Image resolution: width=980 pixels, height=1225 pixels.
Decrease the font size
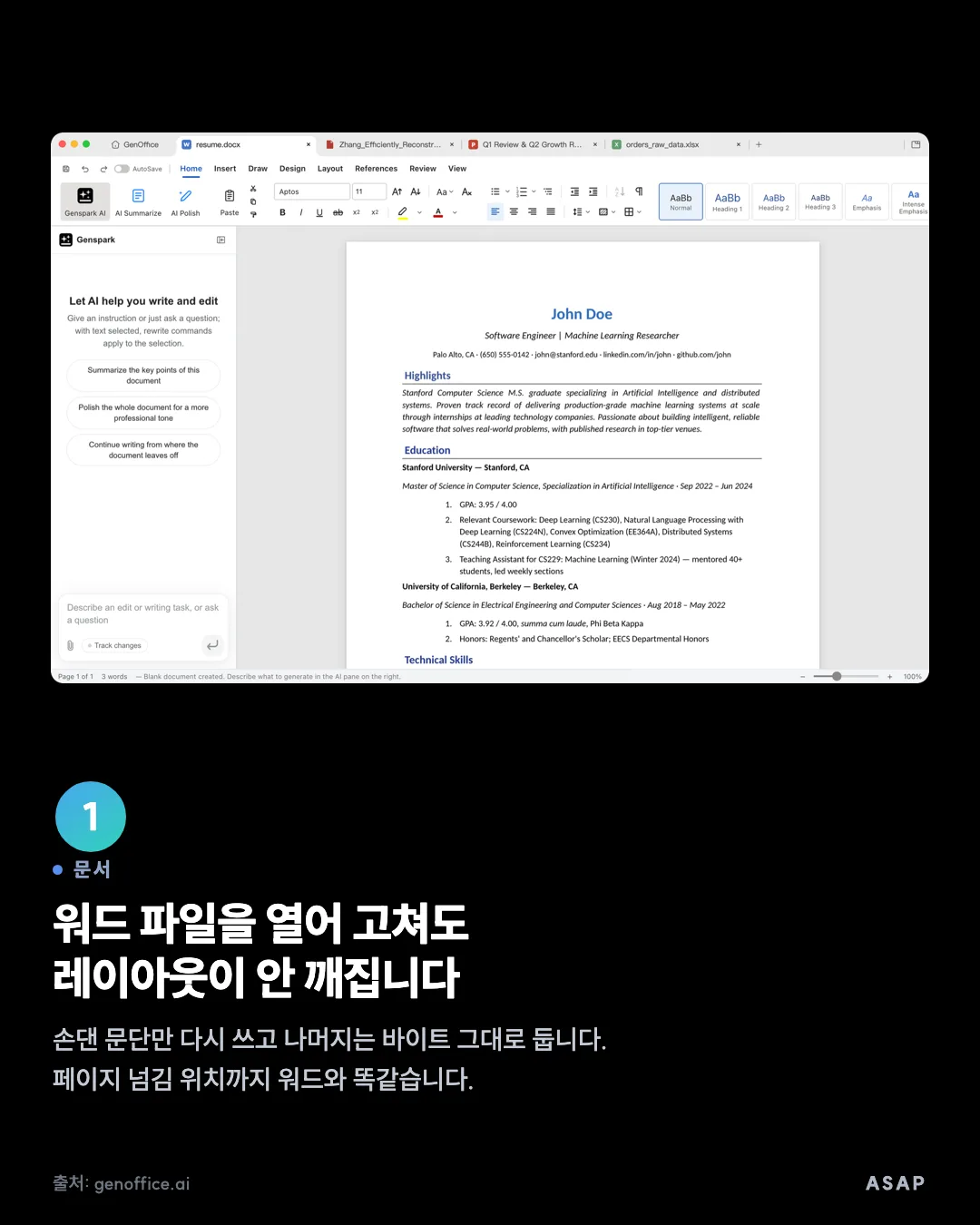(x=416, y=191)
